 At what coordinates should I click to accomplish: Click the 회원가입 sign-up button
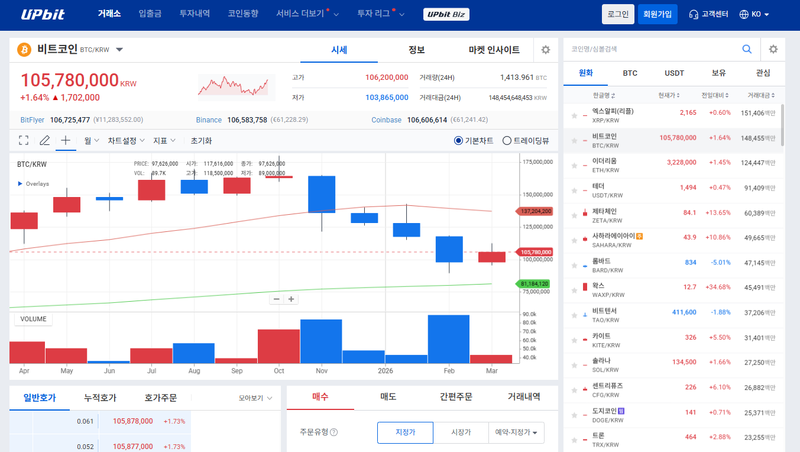(x=658, y=14)
